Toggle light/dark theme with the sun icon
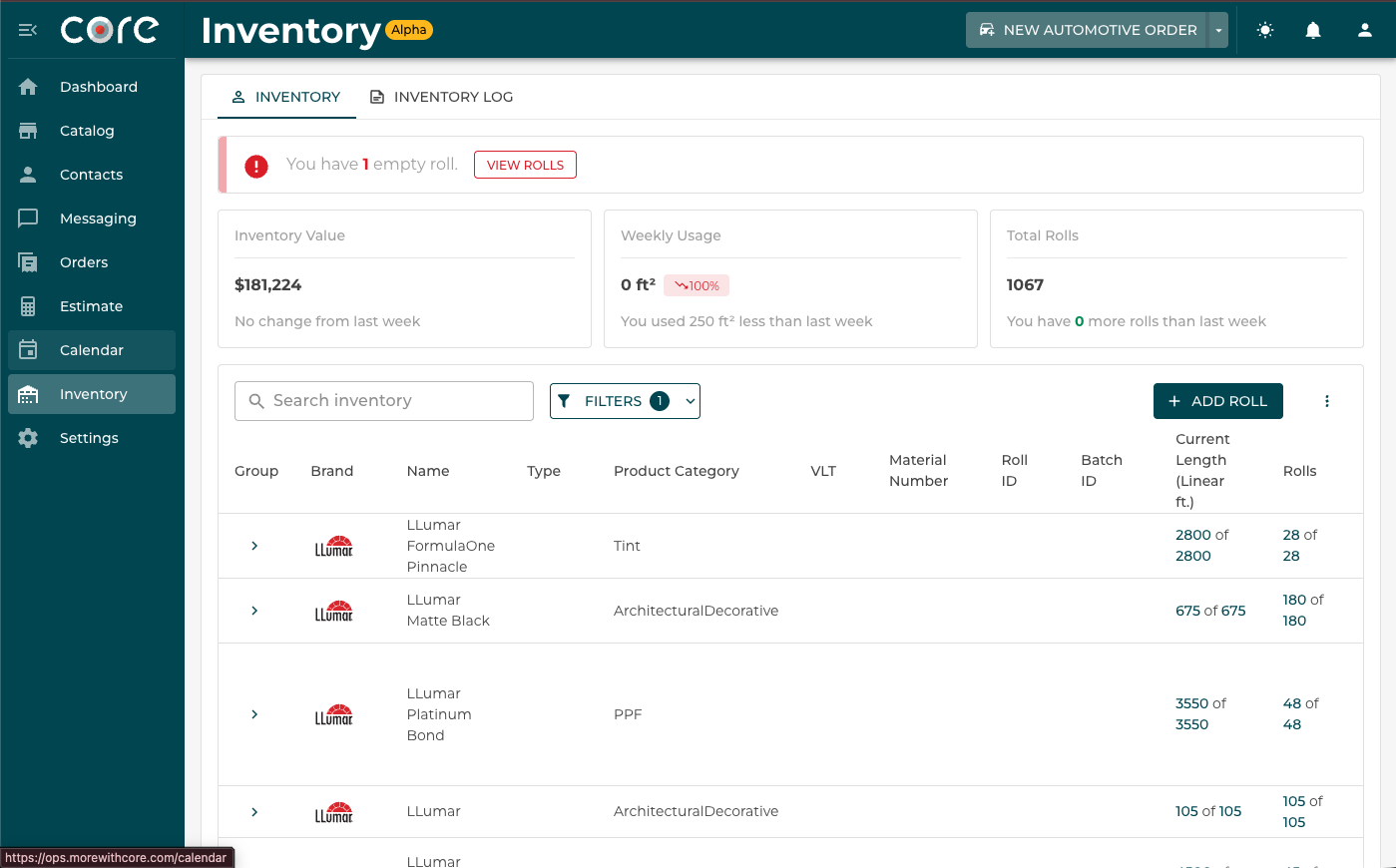 [x=1264, y=30]
